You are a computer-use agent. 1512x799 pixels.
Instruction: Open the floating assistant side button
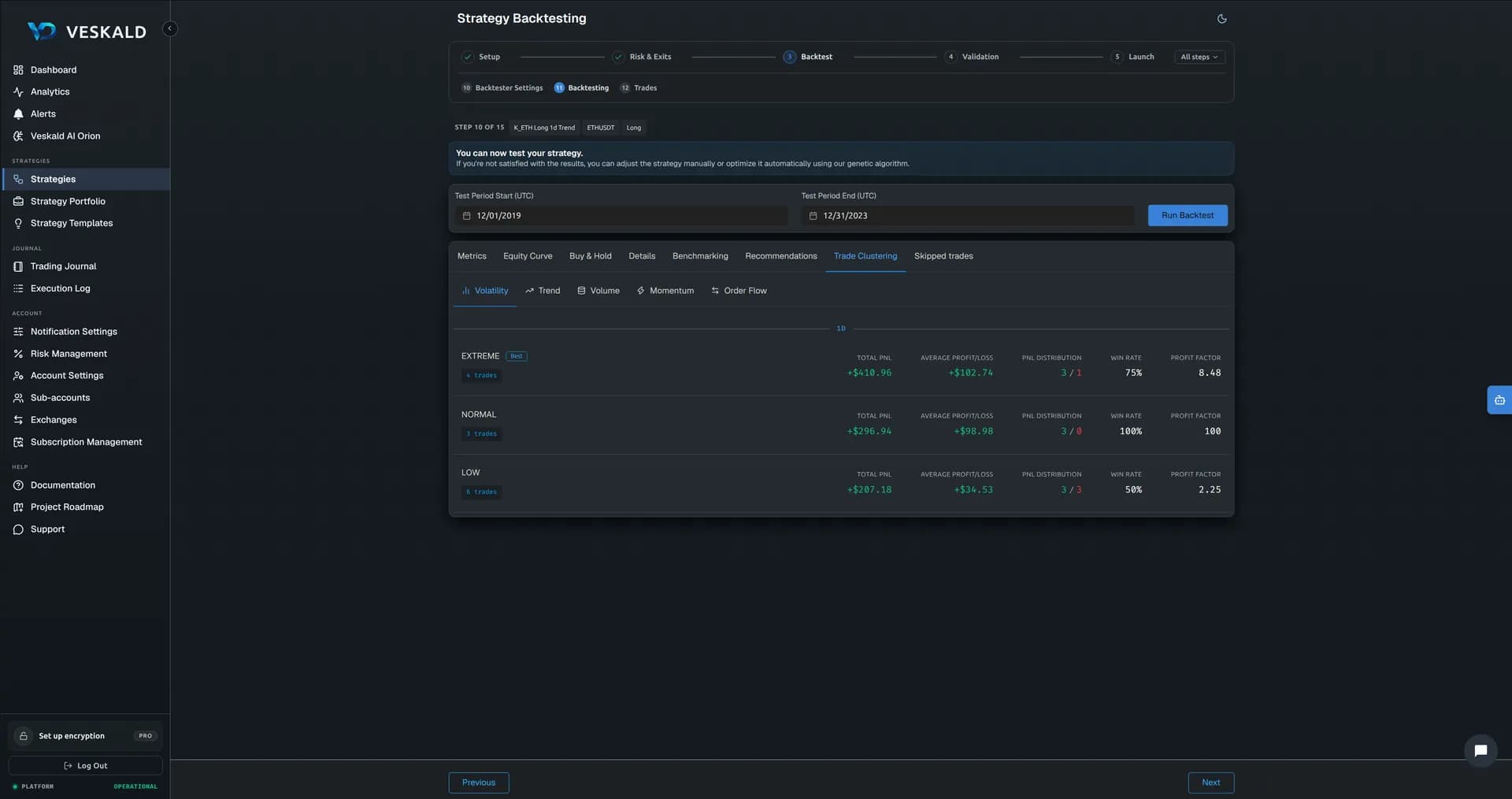coord(1499,400)
